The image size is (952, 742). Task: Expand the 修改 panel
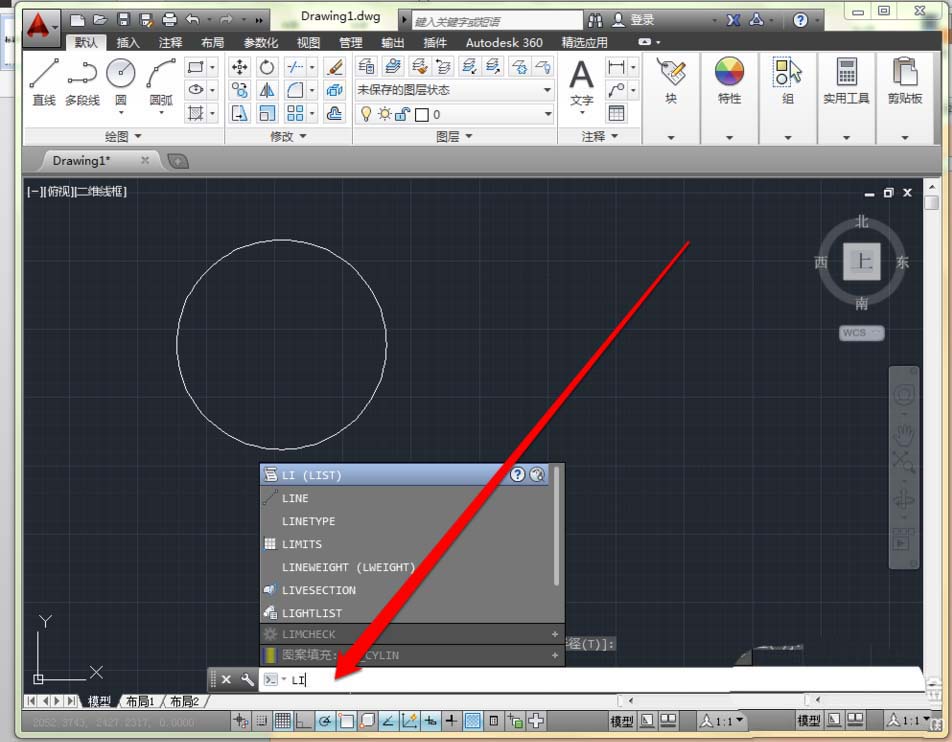(288, 137)
